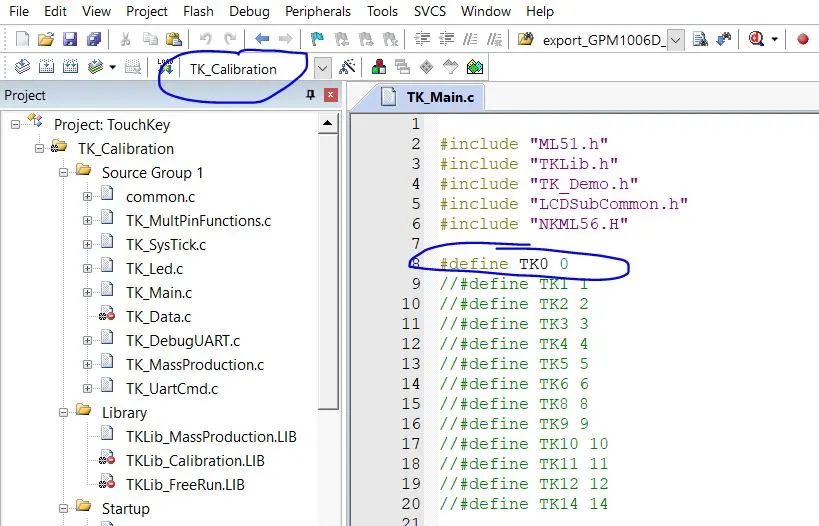Navigate backwards with the blue left arrow
Image resolution: width=819 pixels, height=526 pixels.
tap(262, 39)
